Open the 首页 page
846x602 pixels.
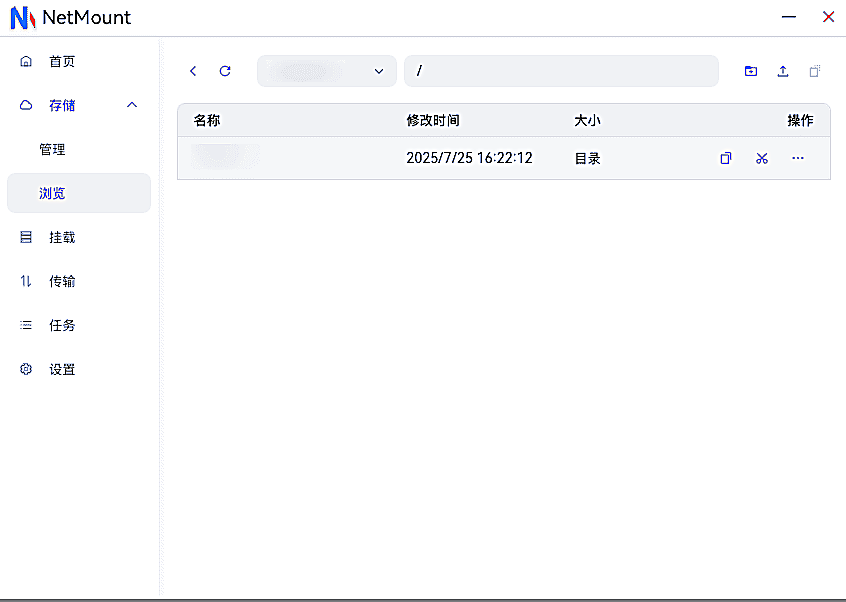click(79, 61)
